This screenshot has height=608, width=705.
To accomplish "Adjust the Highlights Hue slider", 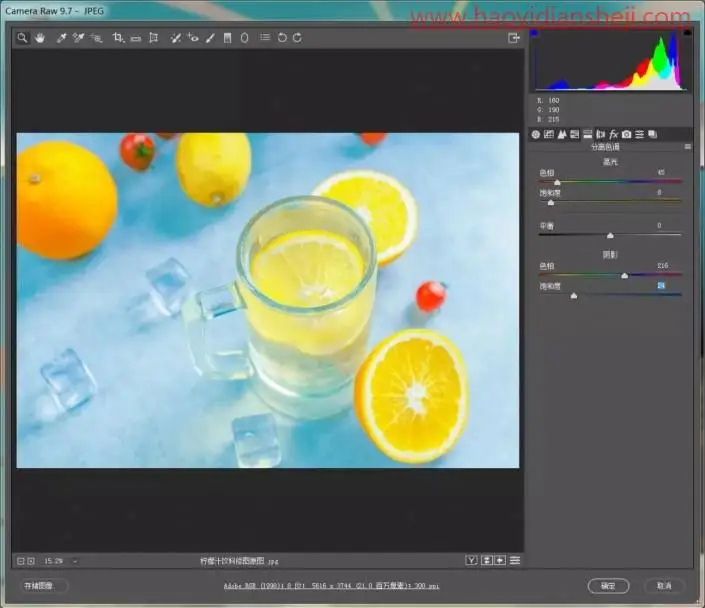I will 557,182.
